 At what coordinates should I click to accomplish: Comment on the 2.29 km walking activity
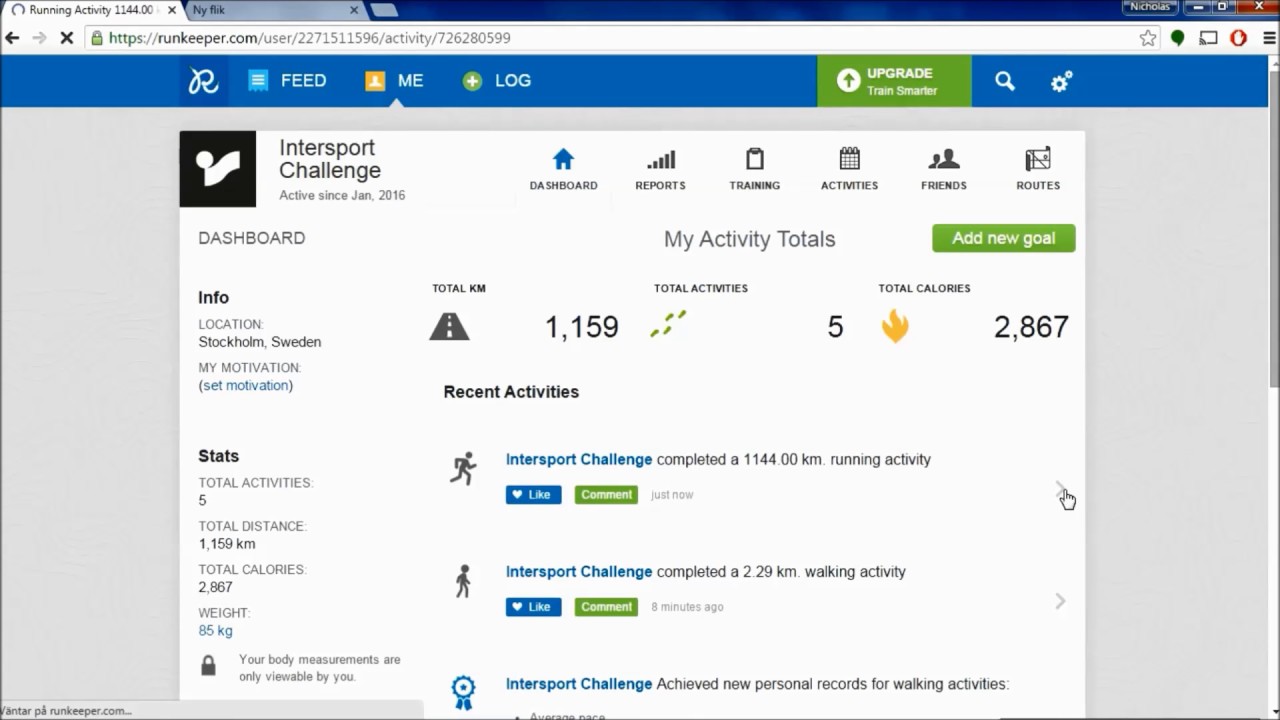(x=606, y=607)
